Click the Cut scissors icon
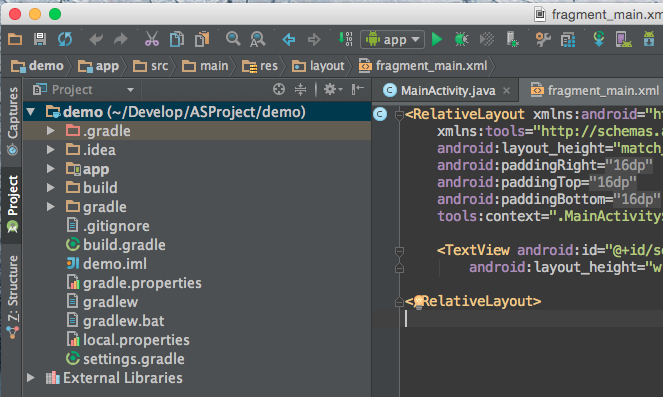Image resolution: width=663 pixels, height=397 pixels. (x=152, y=39)
